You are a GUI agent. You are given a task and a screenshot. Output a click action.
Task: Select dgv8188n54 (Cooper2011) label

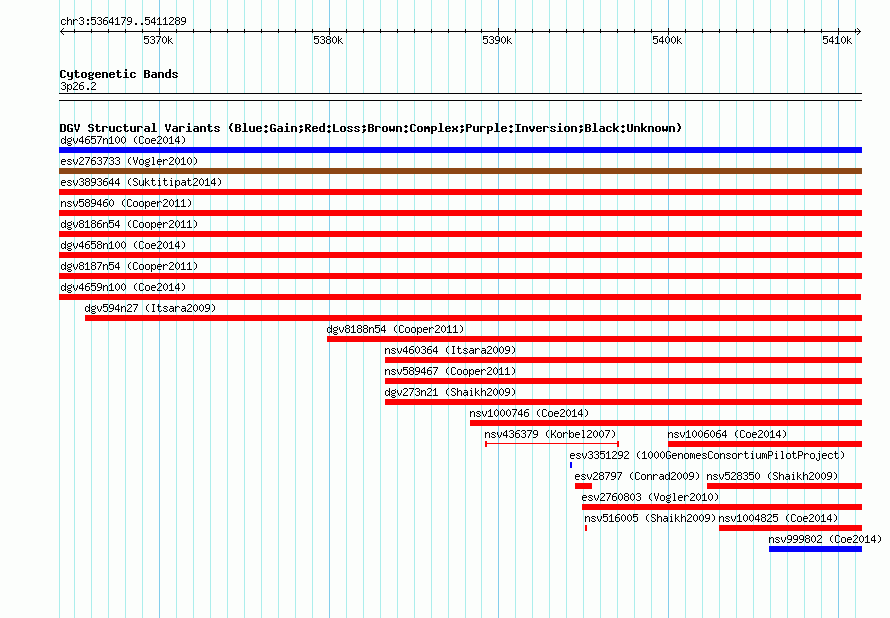(395, 329)
